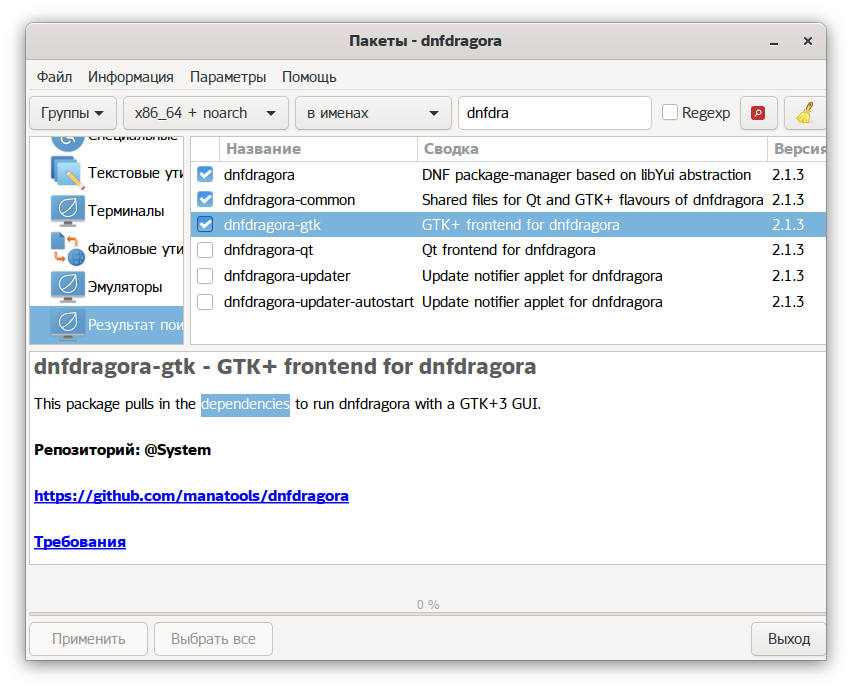Click the Название column header
This screenshot has width=852, height=689.
click(x=318, y=149)
